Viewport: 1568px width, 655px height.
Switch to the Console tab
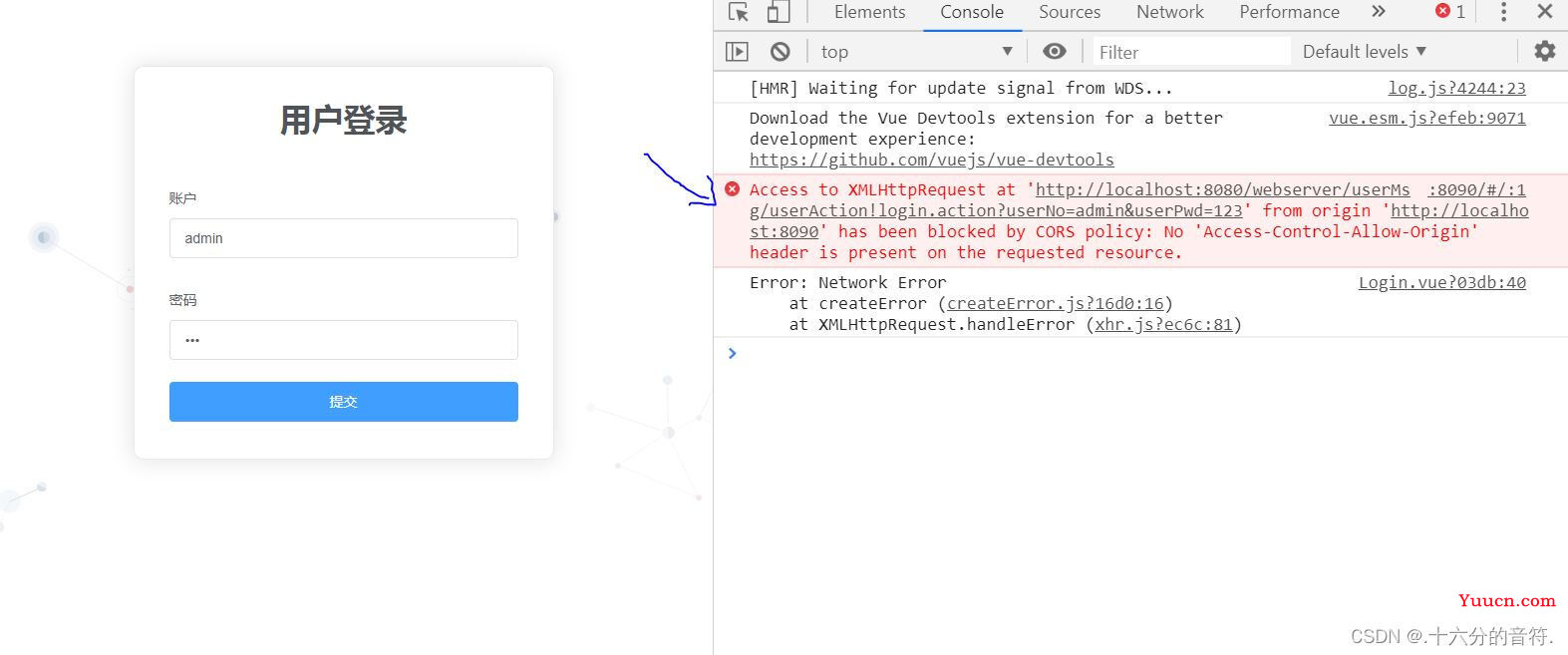point(972,12)
